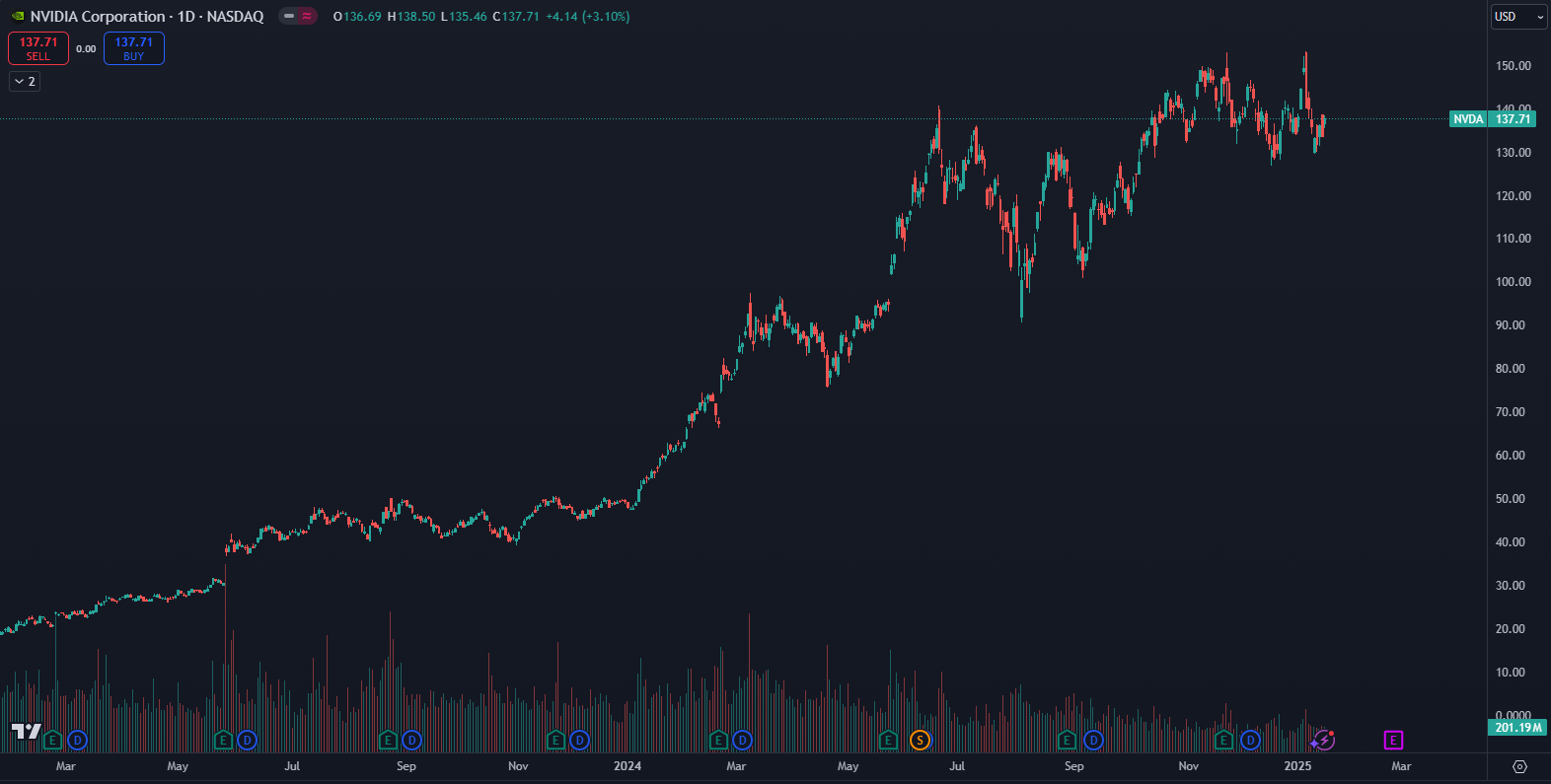Click the low value L135.46
This screenshot has height=784, width=1551.
coord(464,17)
